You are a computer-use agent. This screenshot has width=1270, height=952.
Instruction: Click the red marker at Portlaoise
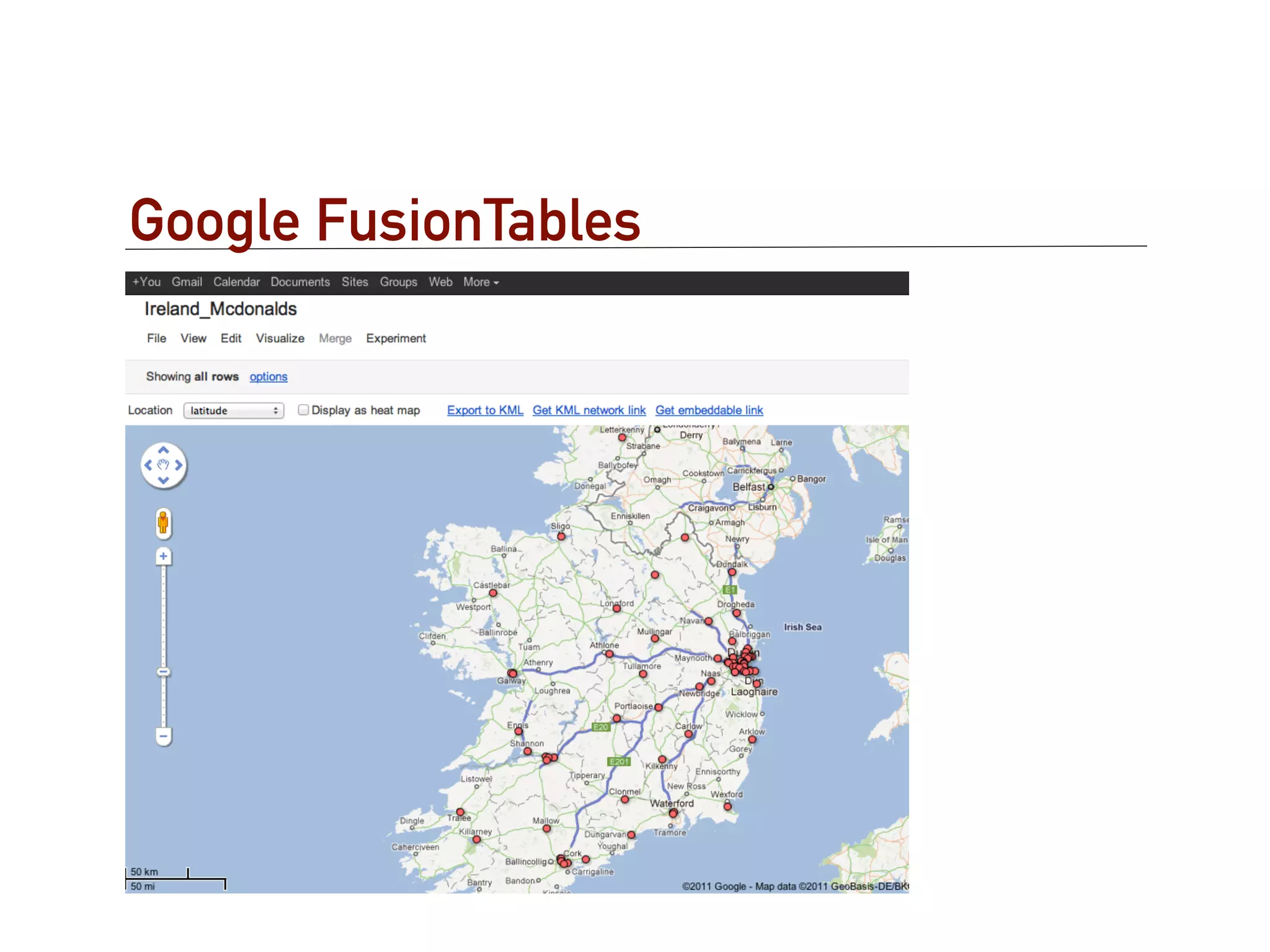pos(659,707)
